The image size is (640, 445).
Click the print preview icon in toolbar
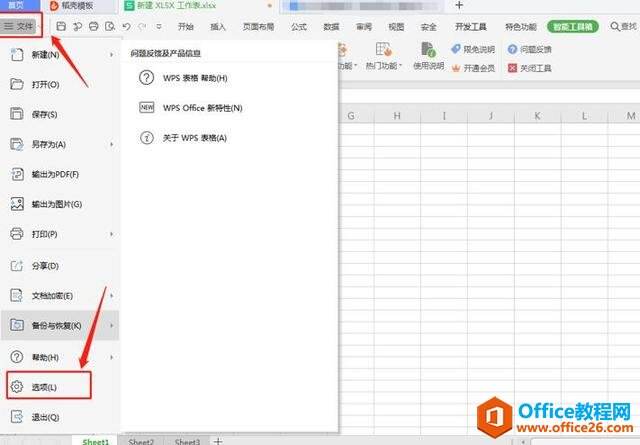[110, 27]
